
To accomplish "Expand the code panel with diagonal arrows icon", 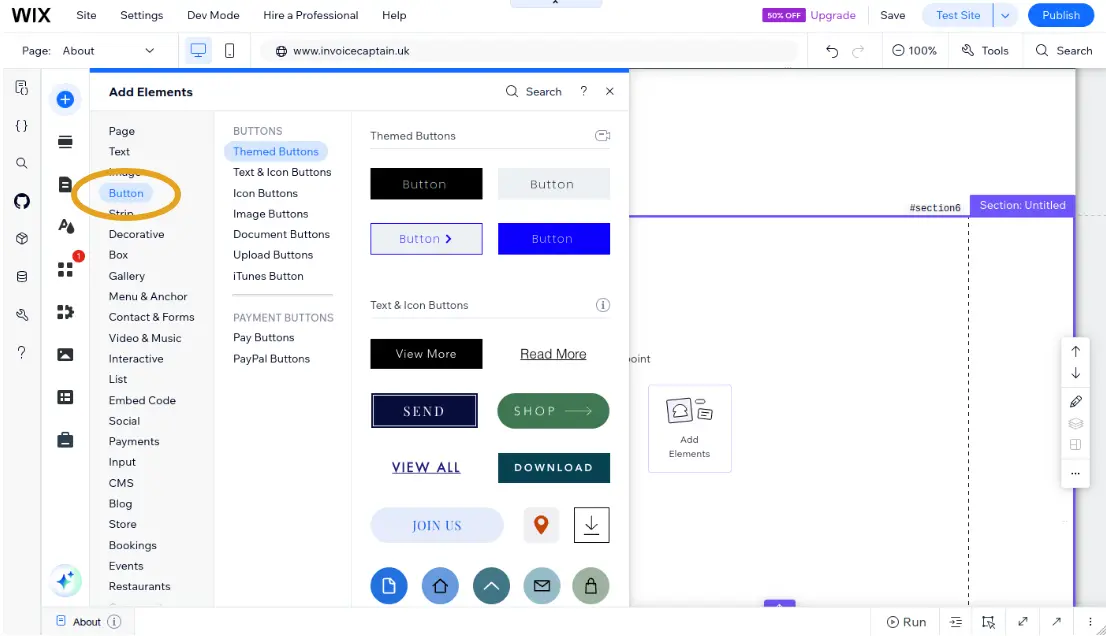I will click(1023, 622).
